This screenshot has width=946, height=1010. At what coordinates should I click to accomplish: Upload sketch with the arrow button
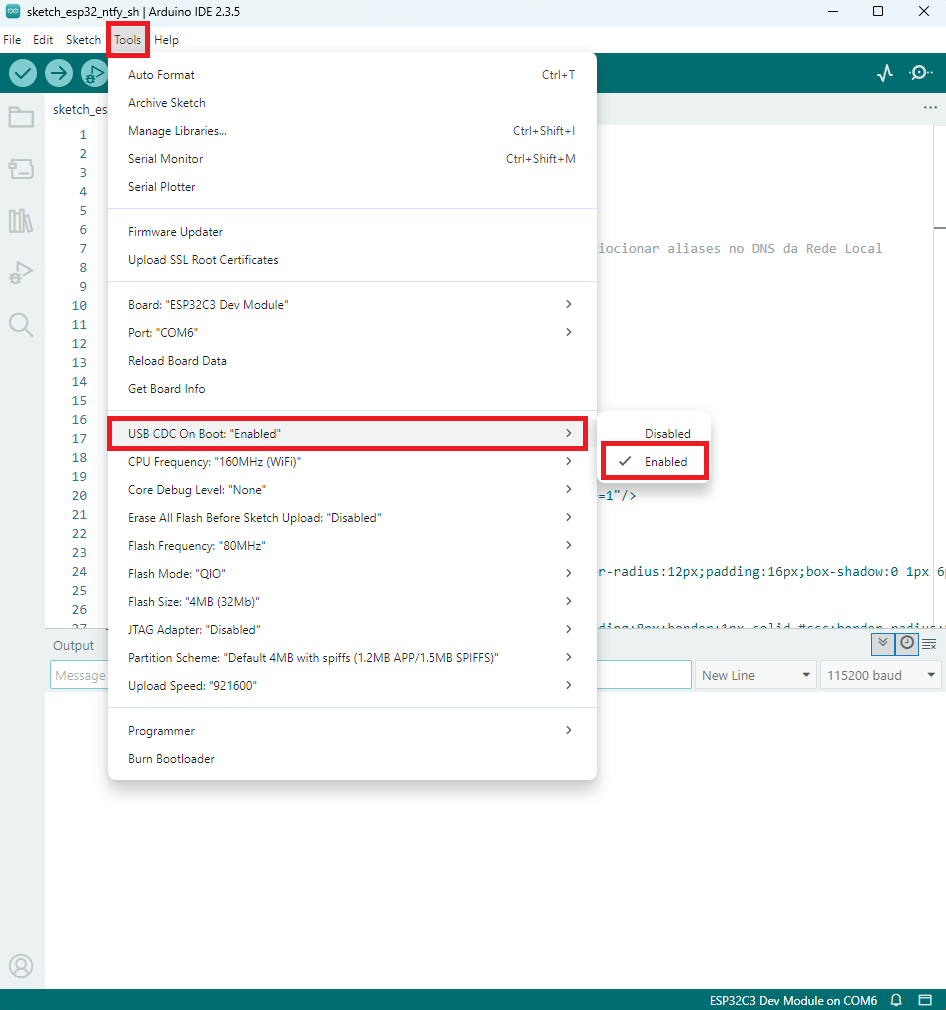coord(59,73)
